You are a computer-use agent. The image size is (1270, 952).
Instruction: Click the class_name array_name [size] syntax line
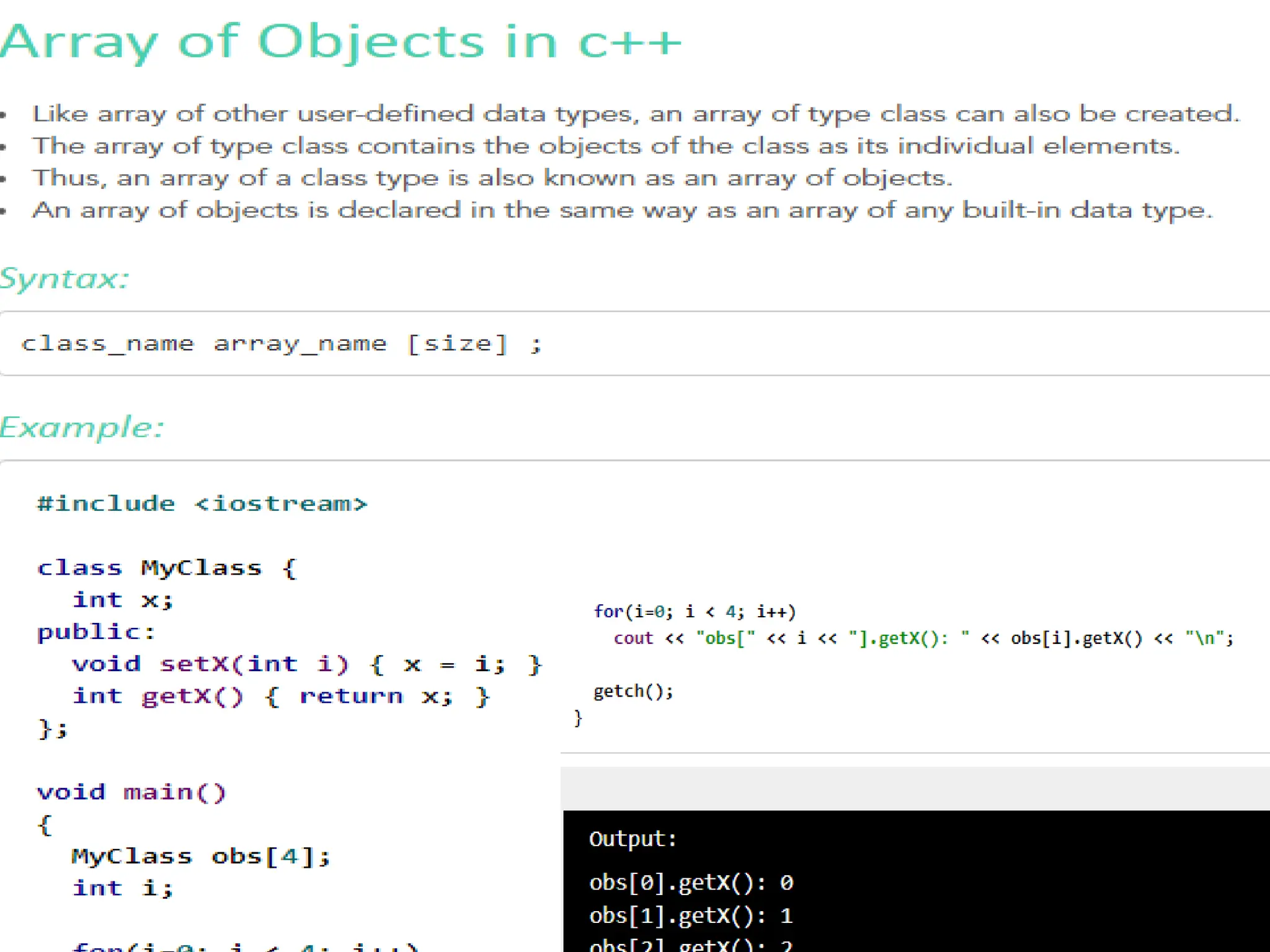(282, 343)
